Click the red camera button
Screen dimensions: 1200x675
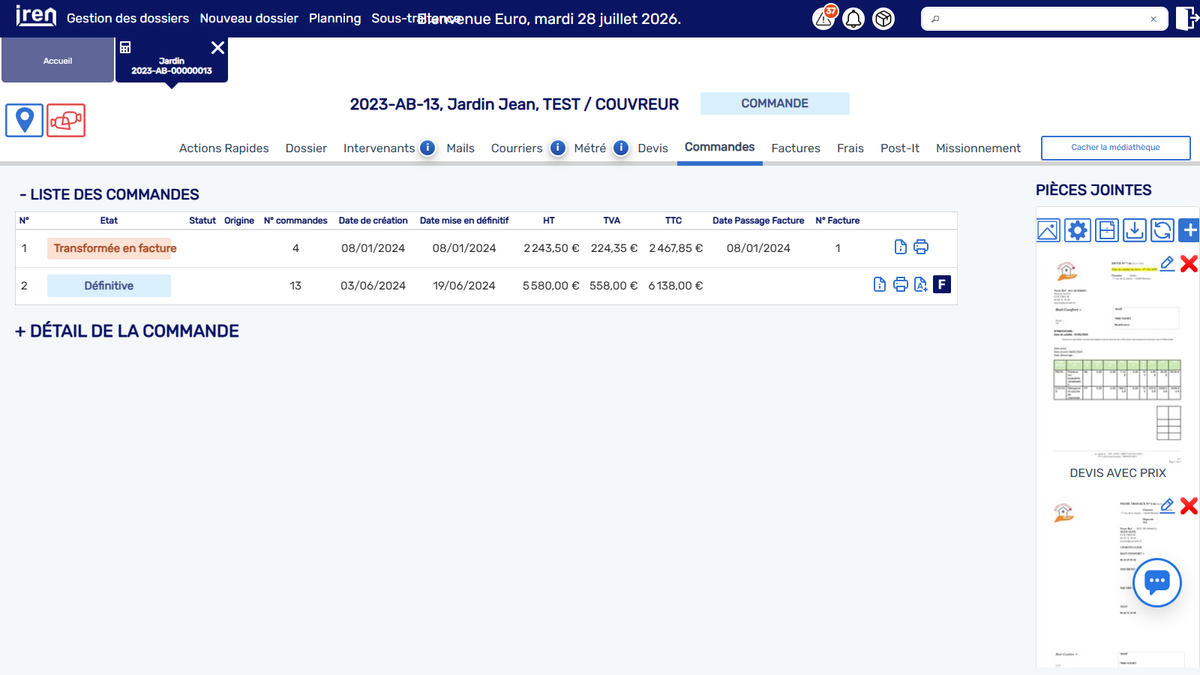coord(66,120)
